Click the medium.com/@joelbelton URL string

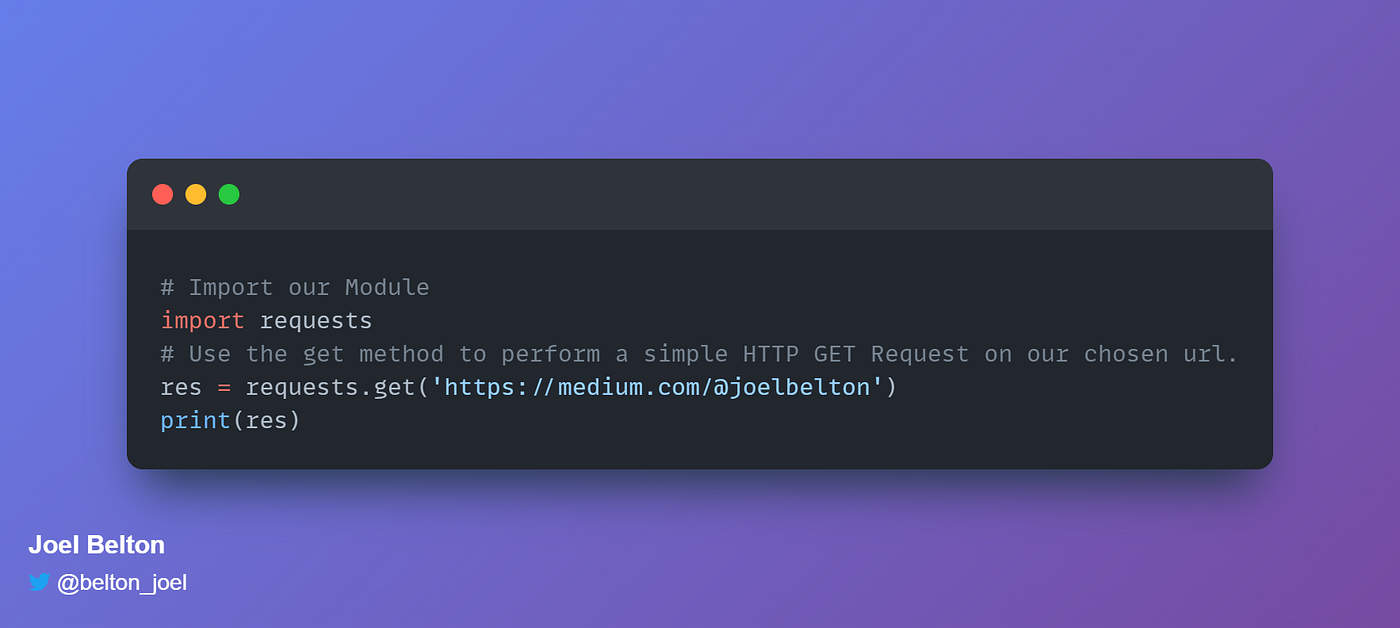click(x=657, y=387)
